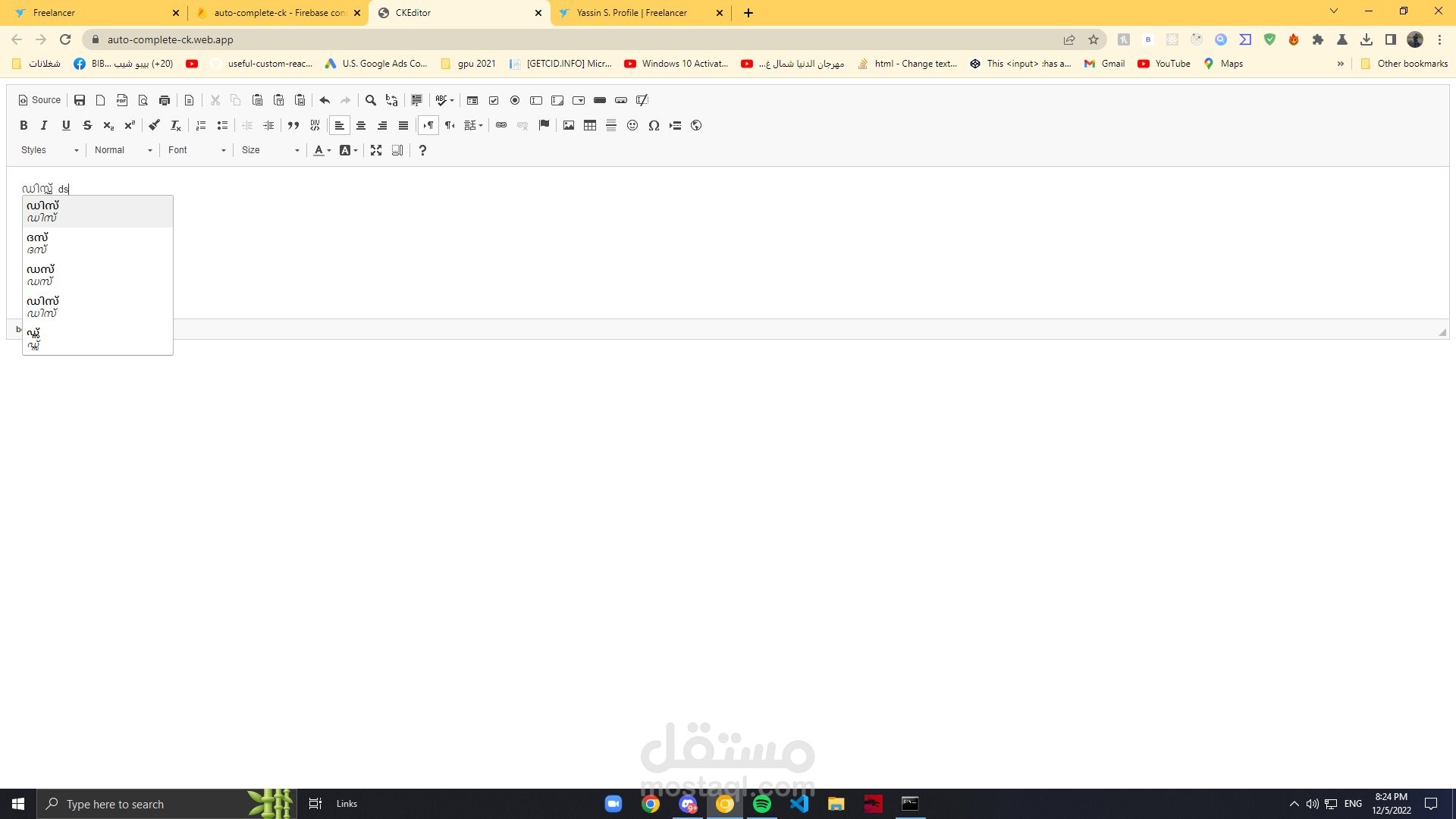Click the Copy Formatting paintbrush icon
This screenshot has width=1456, height=819.
(154, 125)
